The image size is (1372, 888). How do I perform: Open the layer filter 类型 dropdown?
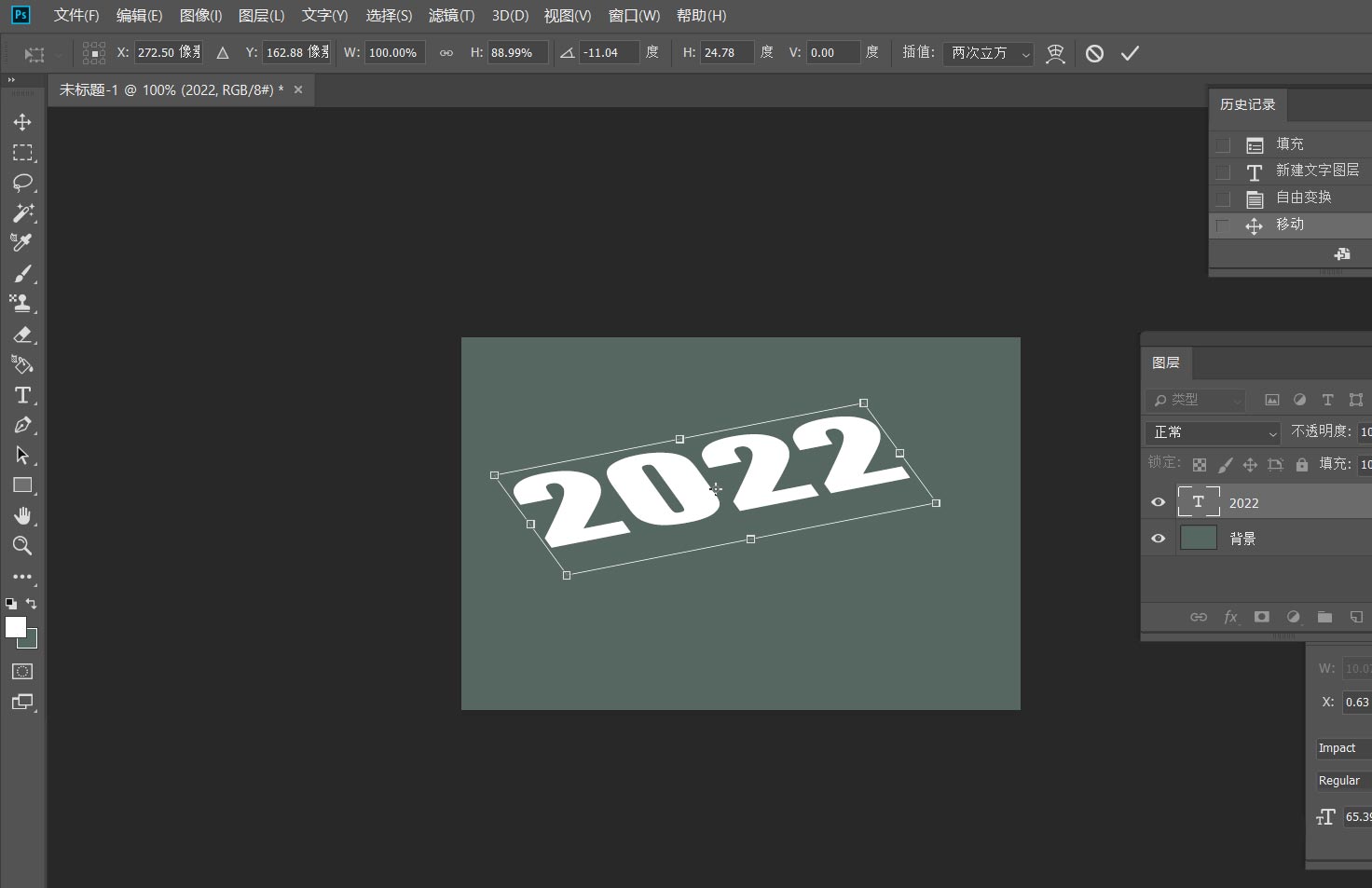1196,400
